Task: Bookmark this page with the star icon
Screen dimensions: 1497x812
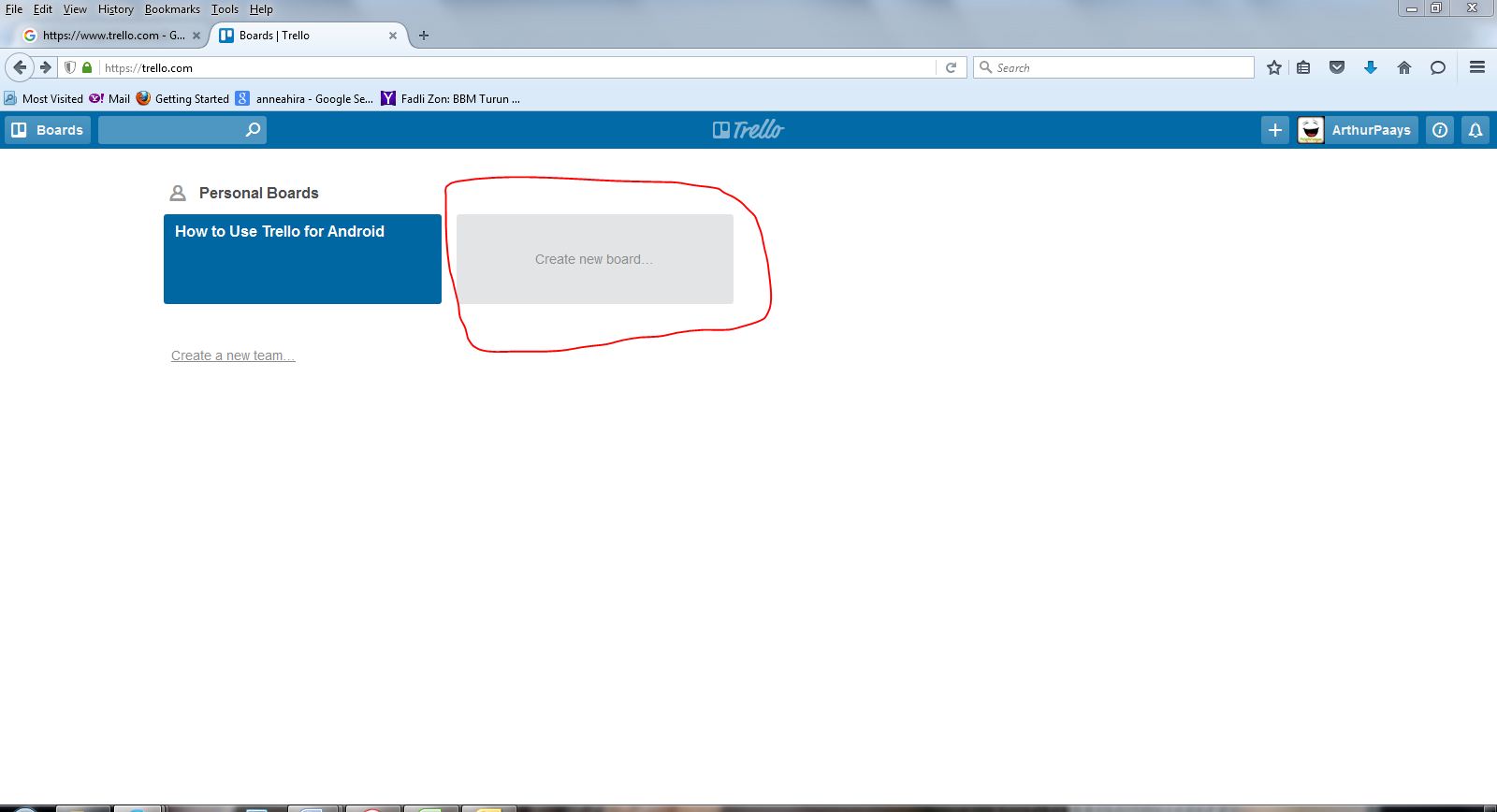Action: click(1273, 67)
